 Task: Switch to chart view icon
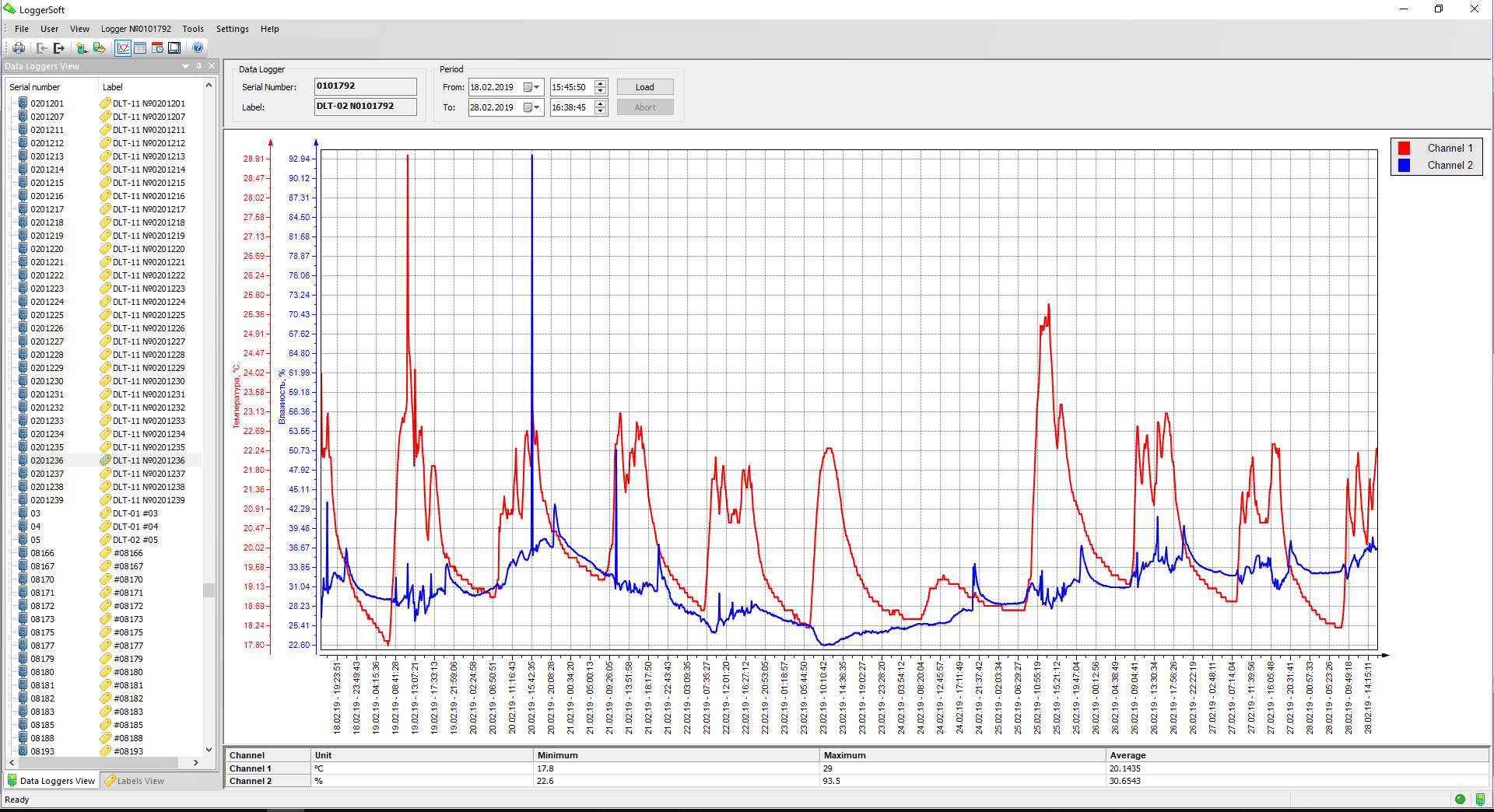(x=123, y=48)
